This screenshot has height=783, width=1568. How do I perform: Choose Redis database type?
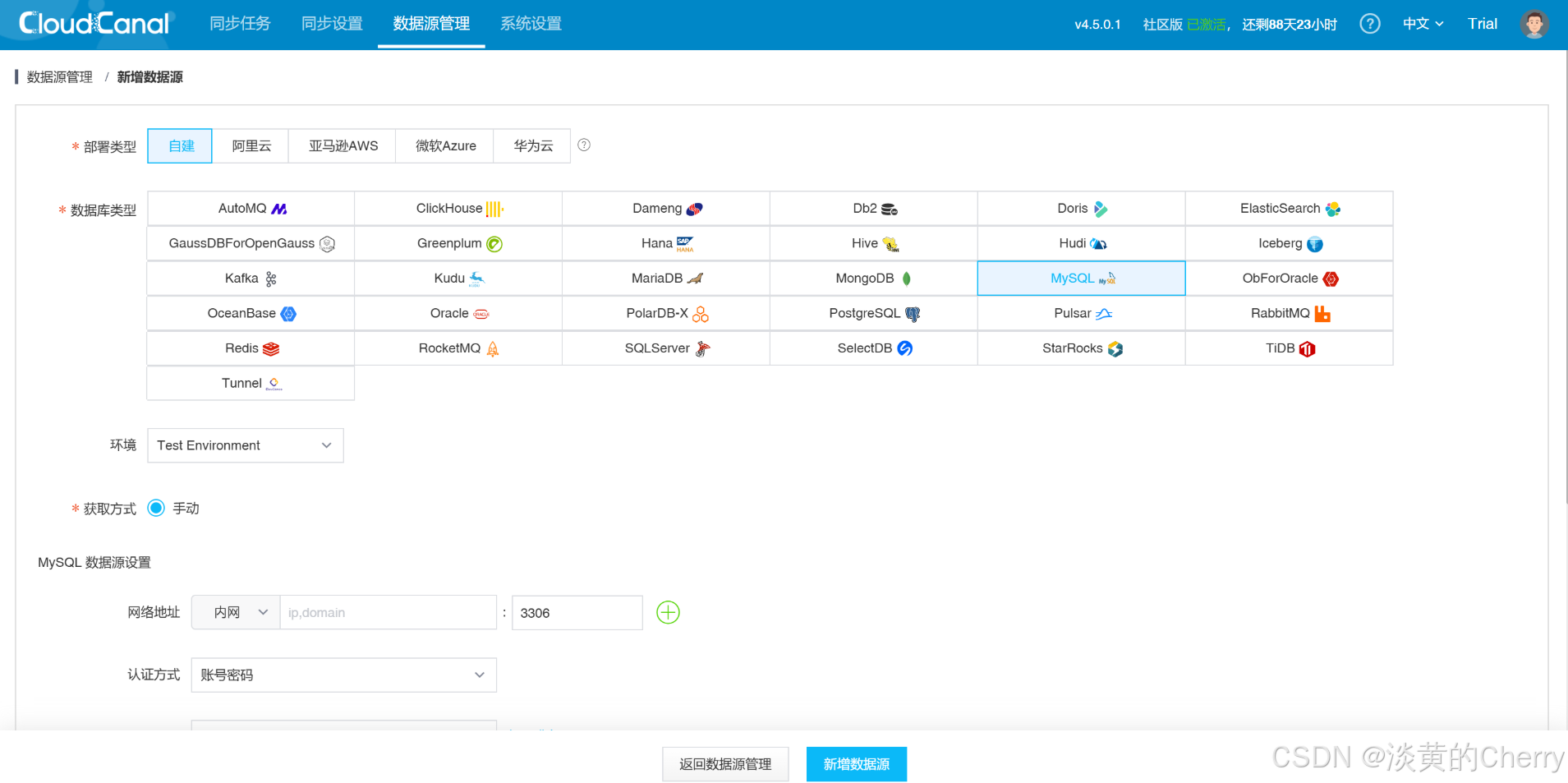(251, 348)
